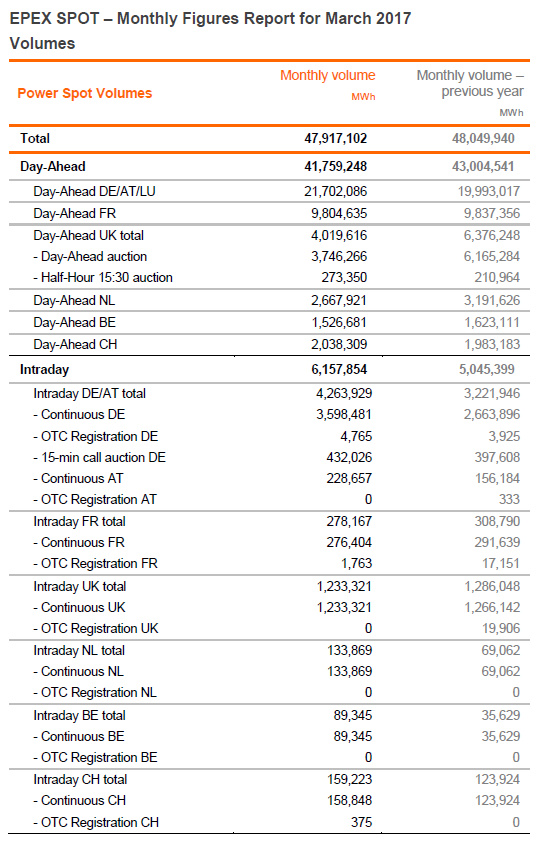
Task: Click the 15-min call auction DE label
Action: point(100,458)
